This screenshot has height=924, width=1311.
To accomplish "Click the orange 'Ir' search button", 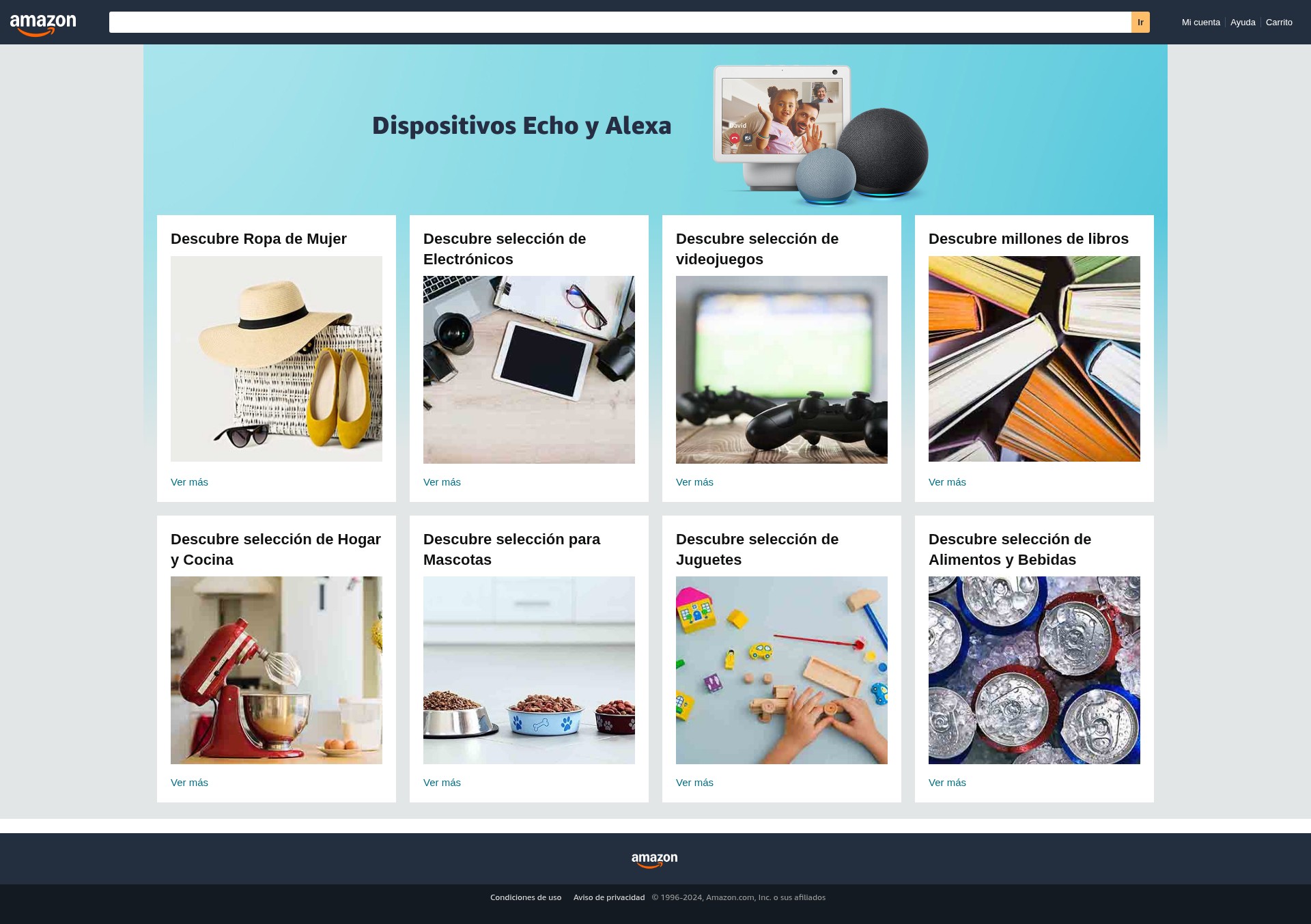I will 1140,22.
